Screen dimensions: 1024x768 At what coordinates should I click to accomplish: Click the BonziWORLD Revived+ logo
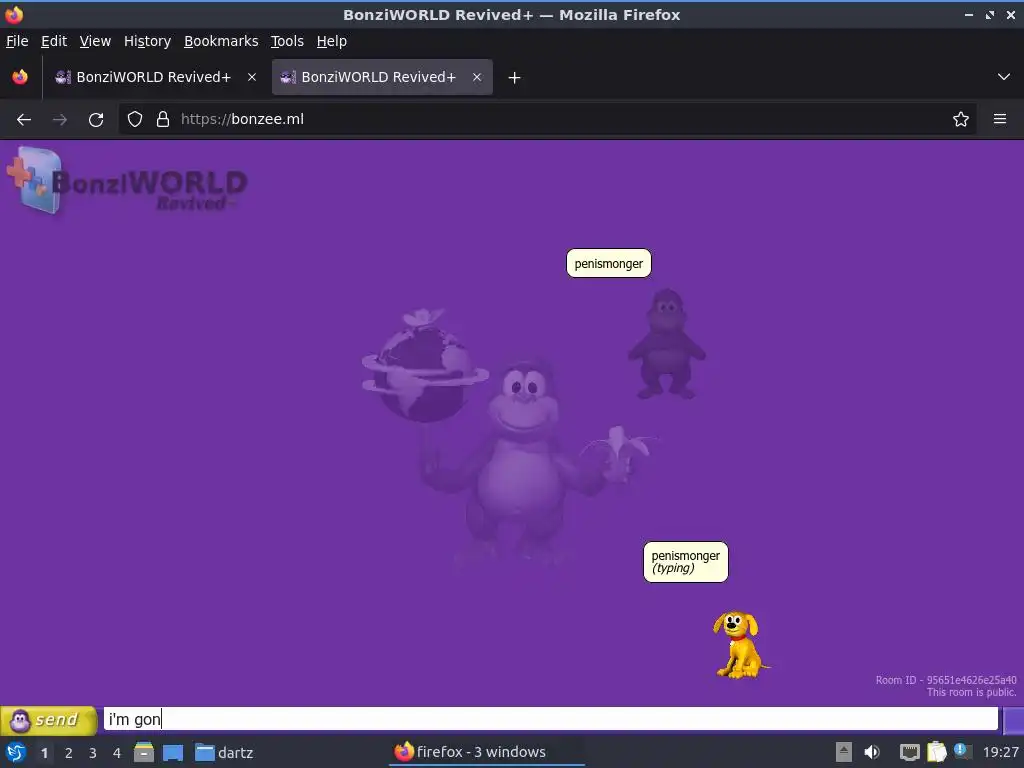[x=127, y=181]
